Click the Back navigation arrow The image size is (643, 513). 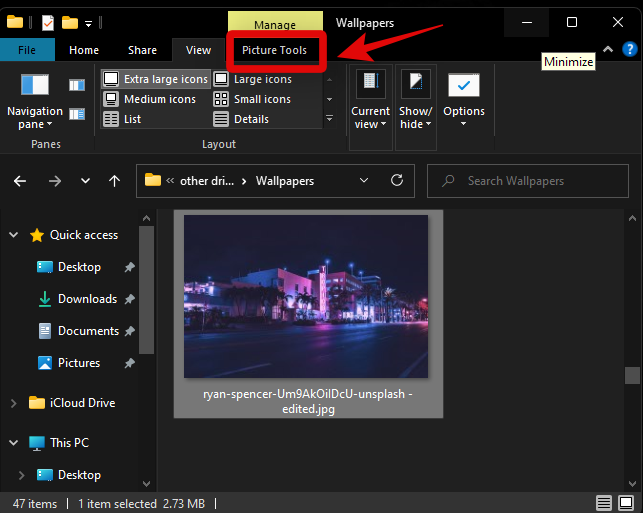tap(21, 181)
